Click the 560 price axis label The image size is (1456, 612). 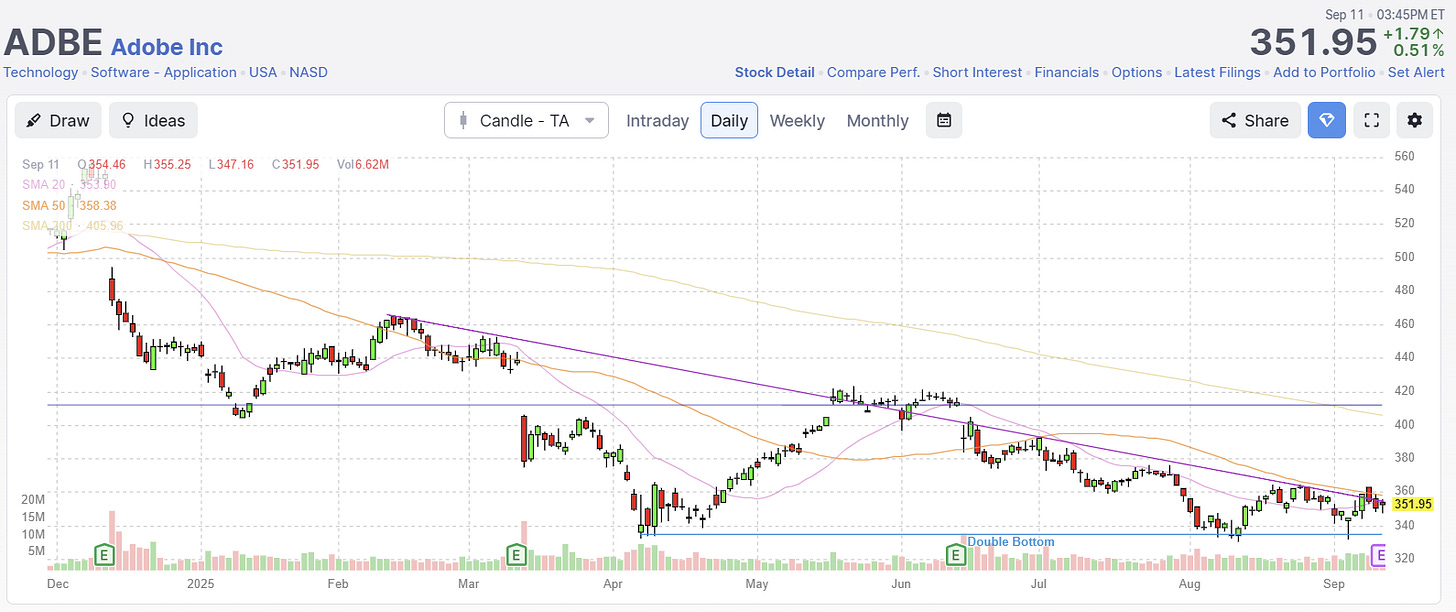point(1405,157)
